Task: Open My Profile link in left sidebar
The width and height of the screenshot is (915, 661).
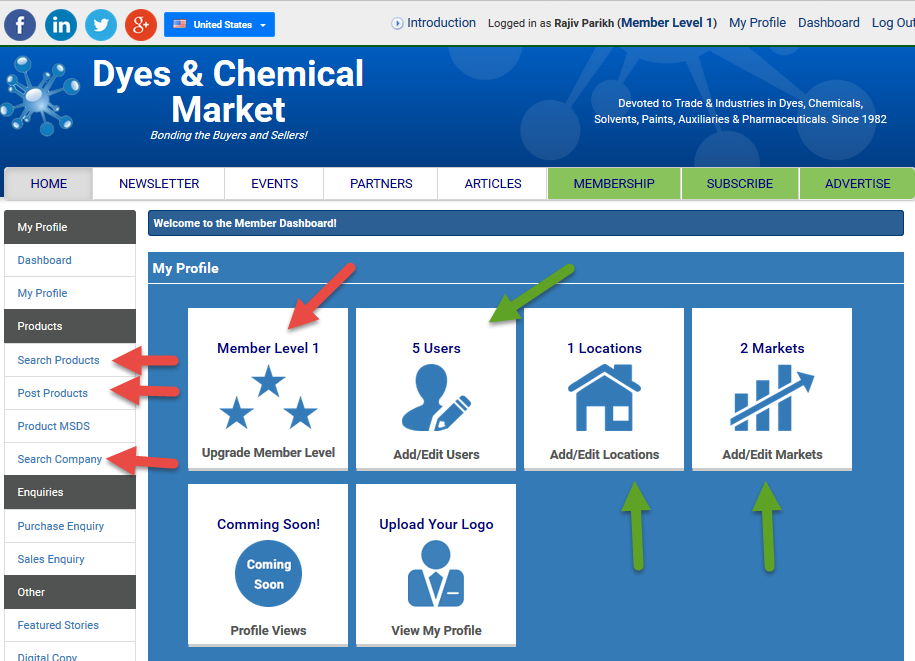Action: pos(42,293)
